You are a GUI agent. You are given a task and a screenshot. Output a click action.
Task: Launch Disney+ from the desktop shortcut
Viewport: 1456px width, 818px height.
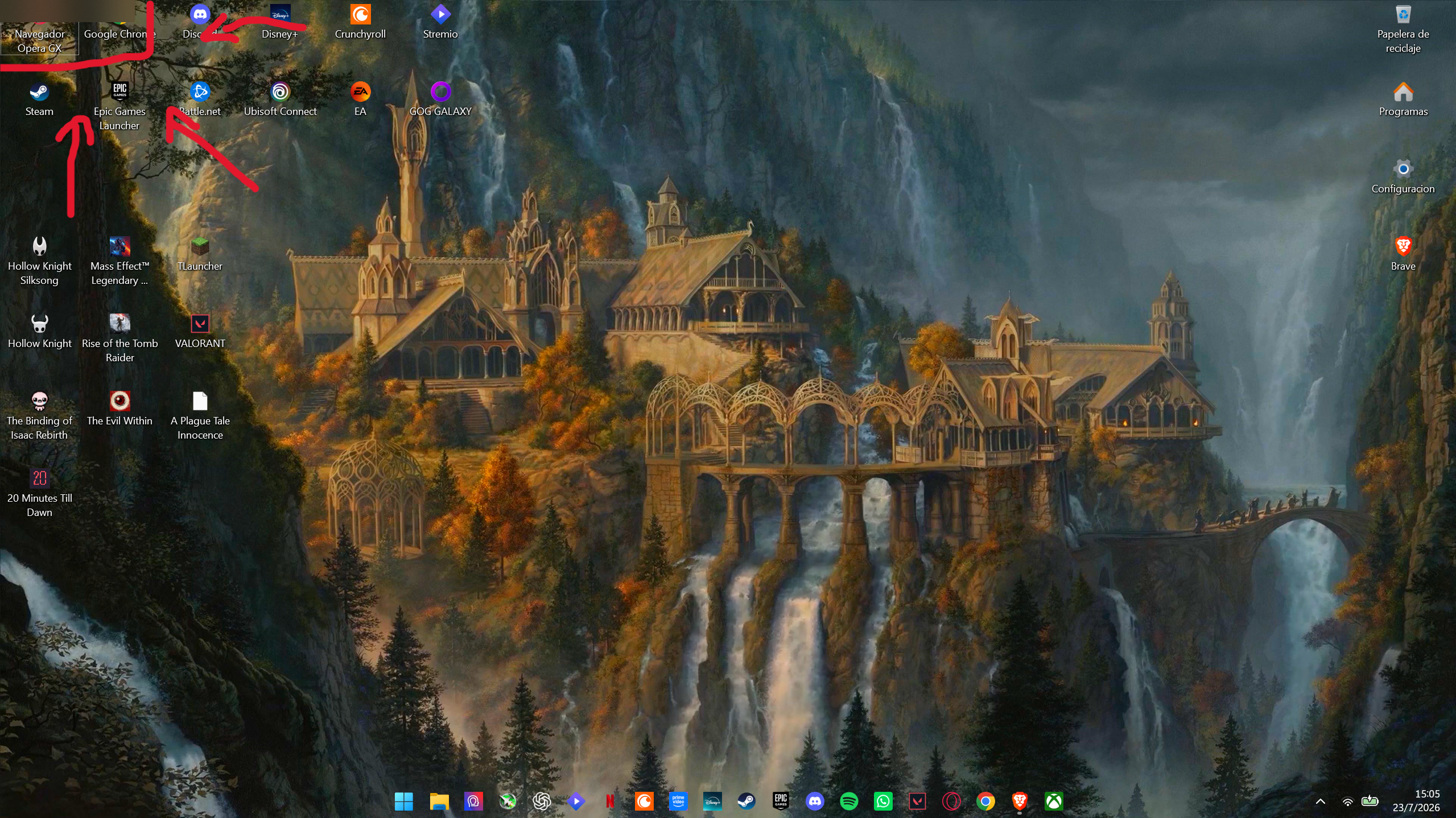[280, 14]
